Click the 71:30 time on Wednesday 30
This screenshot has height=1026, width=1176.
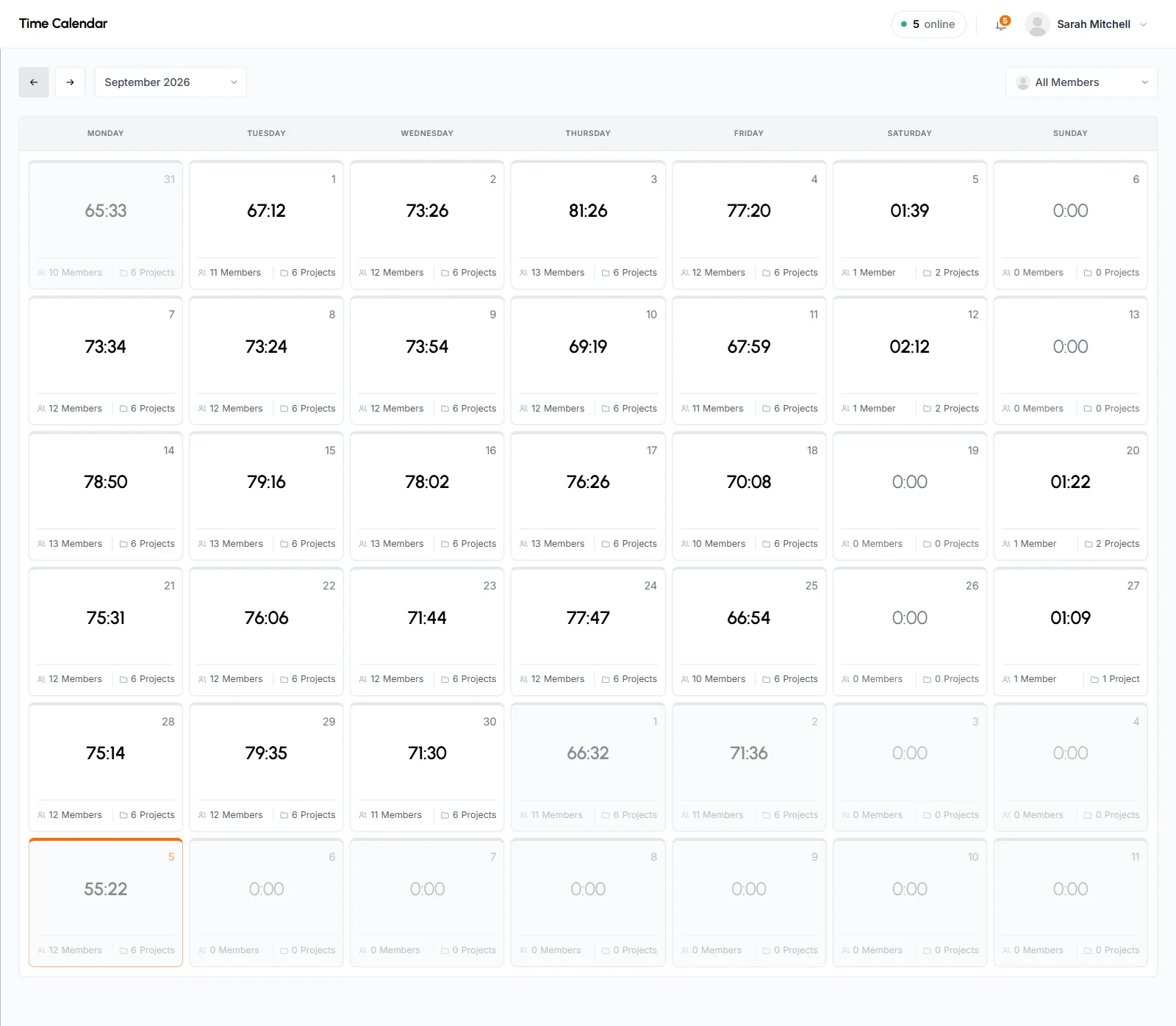(x=427, y=753)
